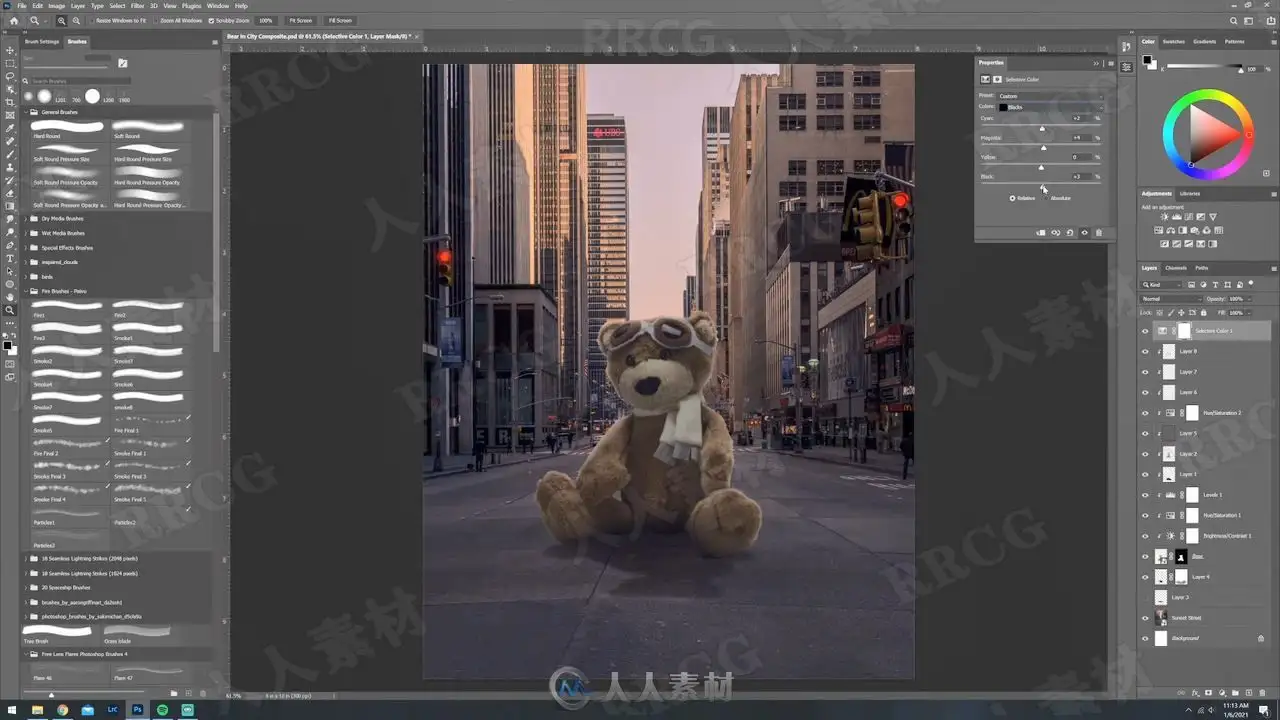Switch to the Channels tab
Screen dimensions: 1280x720
(x=1176, y=268)
